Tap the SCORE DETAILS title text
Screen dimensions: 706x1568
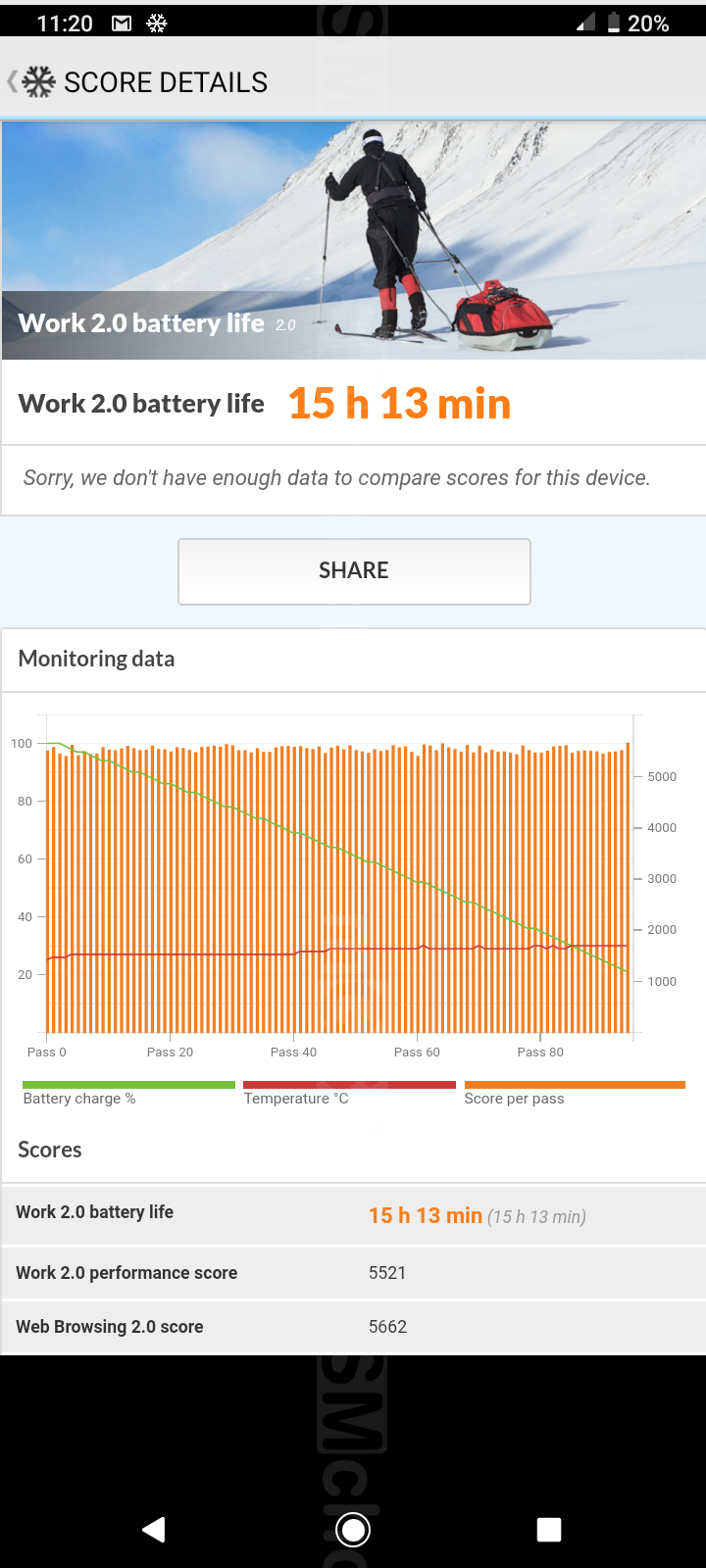tap(166, 82)
